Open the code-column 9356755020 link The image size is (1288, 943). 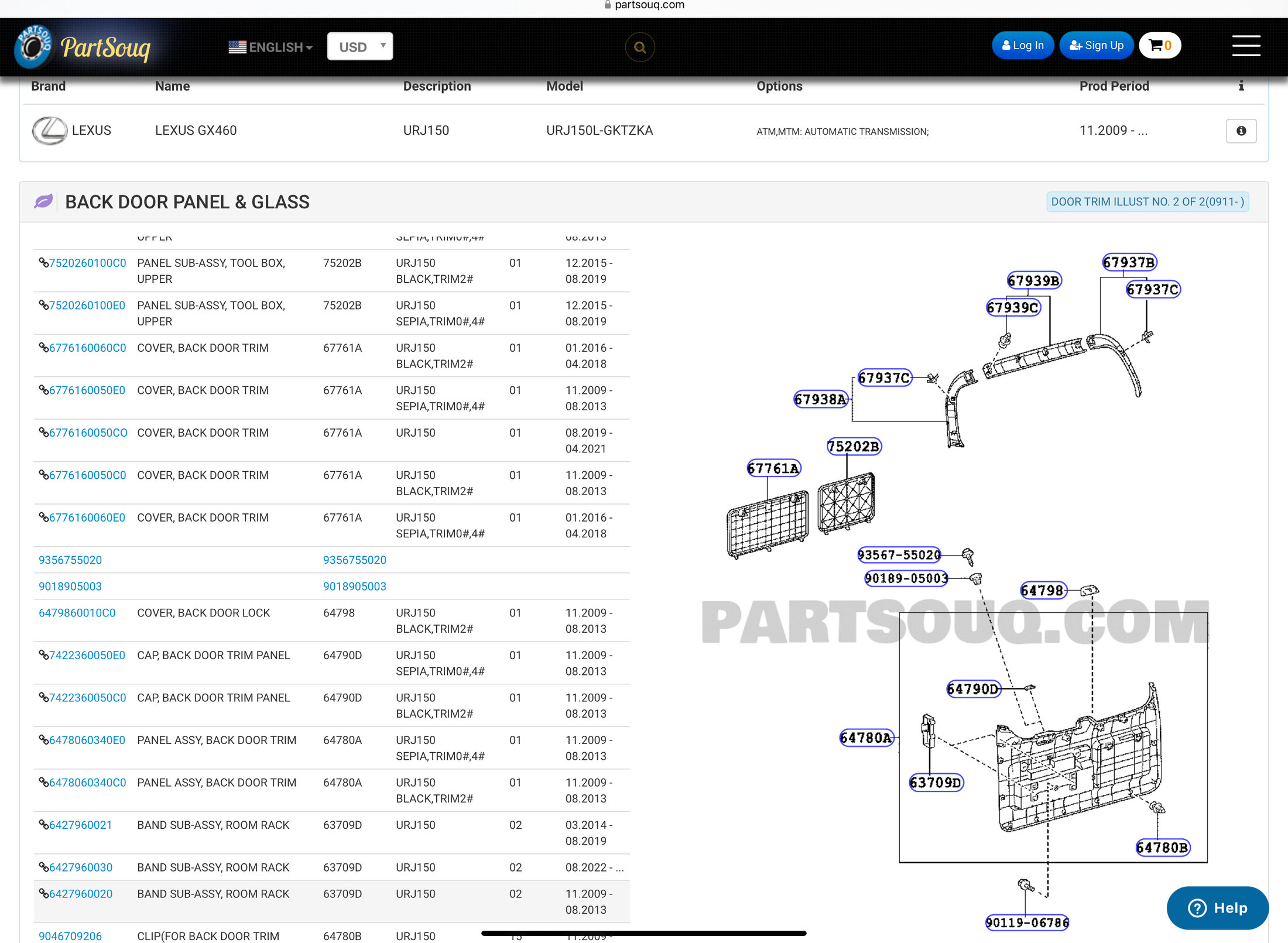coord(355,560)
